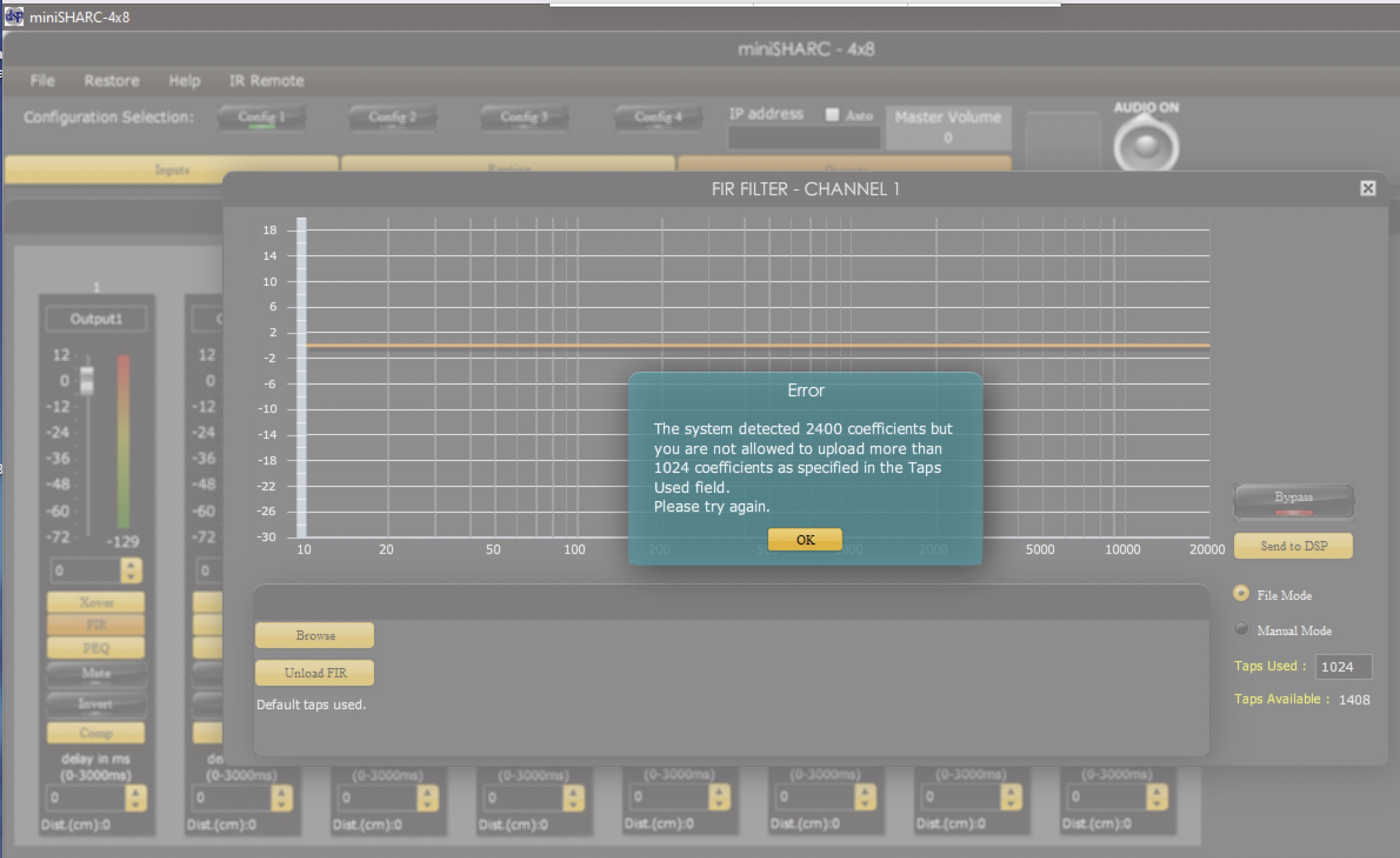This screenshot has width=1400, height=858.
Task: Click the IP address input field
Action: [804, 138]
